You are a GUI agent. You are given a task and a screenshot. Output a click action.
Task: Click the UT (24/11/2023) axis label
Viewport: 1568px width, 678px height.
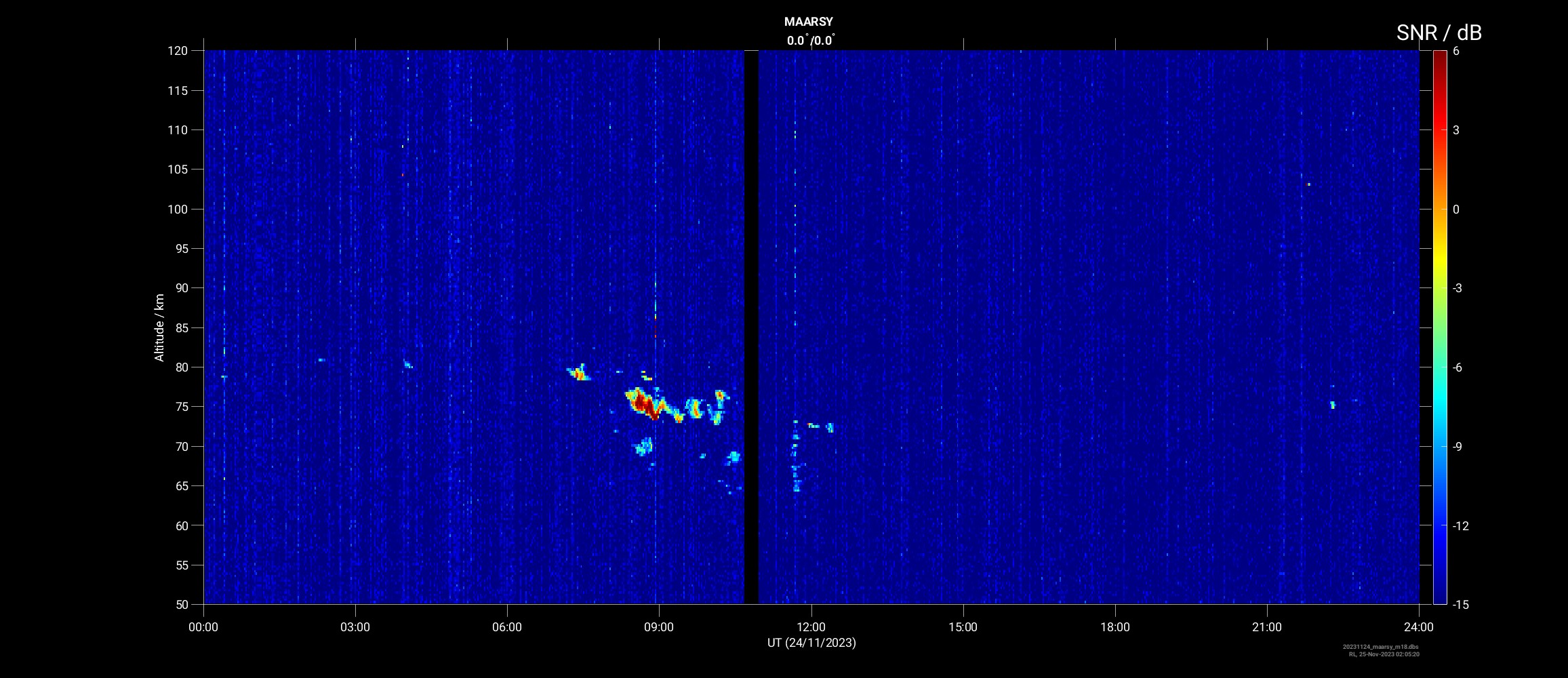[811, 643]
